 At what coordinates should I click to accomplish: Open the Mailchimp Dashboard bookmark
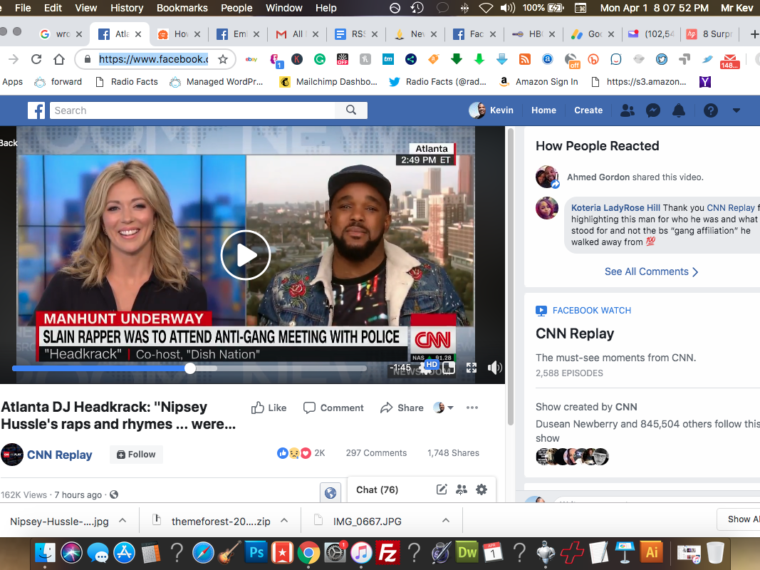click(329, 82)
